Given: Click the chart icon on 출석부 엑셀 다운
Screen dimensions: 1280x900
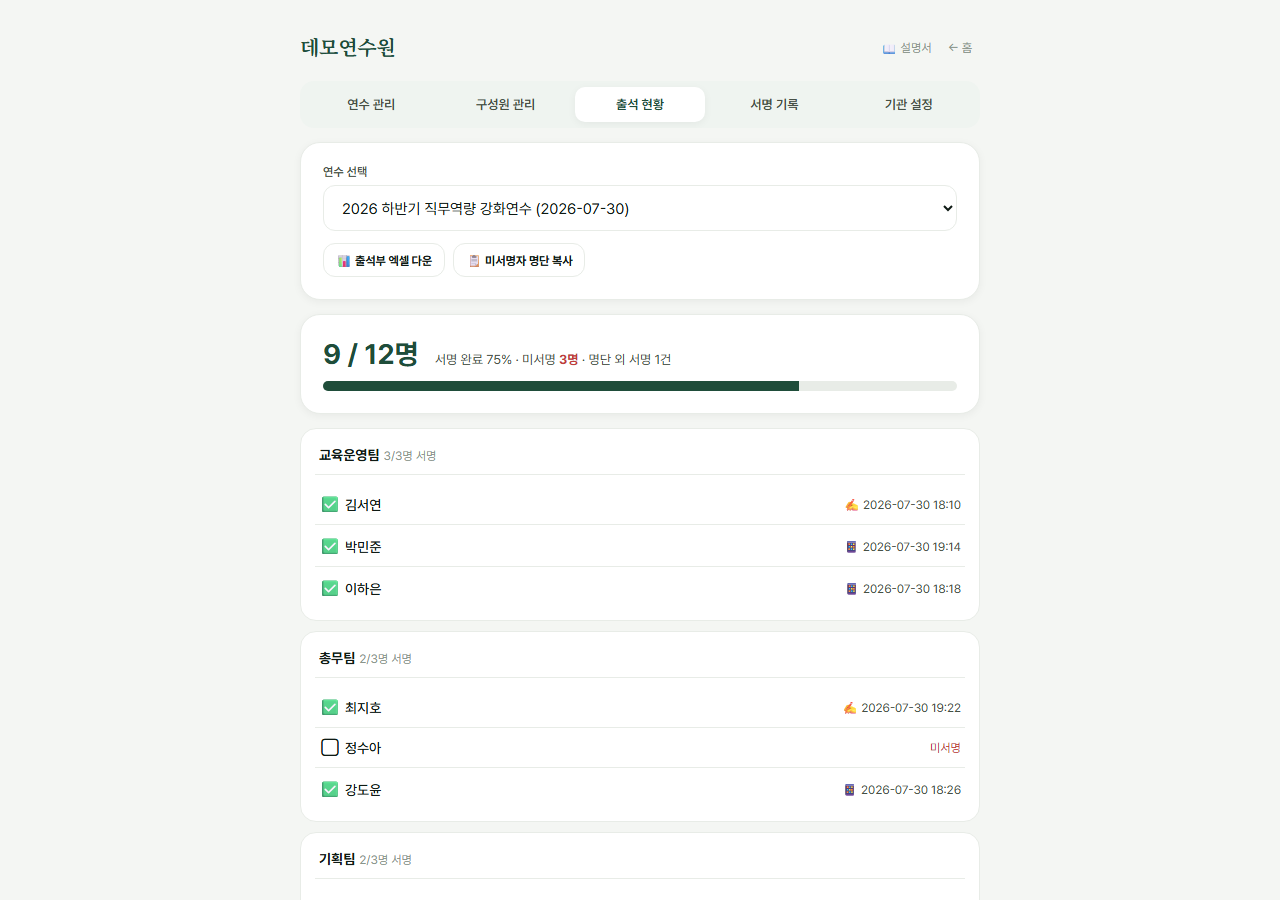Looking at the screenshot, I should point(344,261).
